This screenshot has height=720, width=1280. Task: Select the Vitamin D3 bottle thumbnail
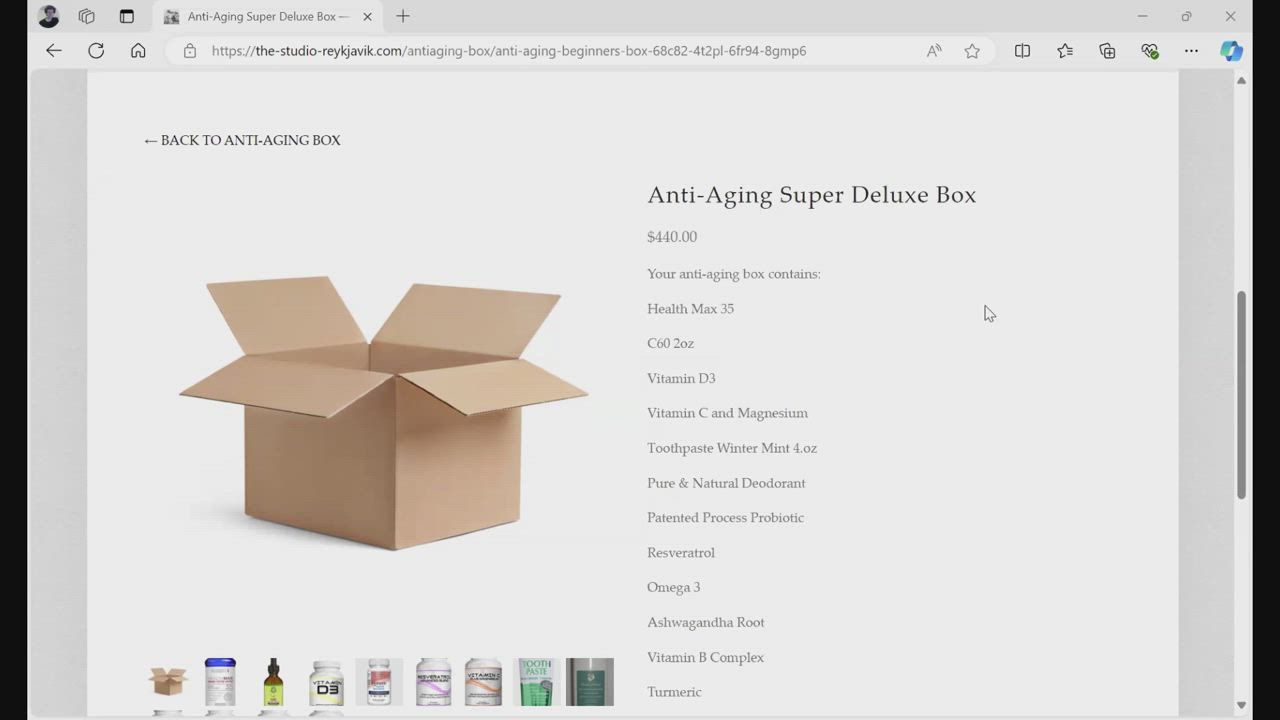326,683
